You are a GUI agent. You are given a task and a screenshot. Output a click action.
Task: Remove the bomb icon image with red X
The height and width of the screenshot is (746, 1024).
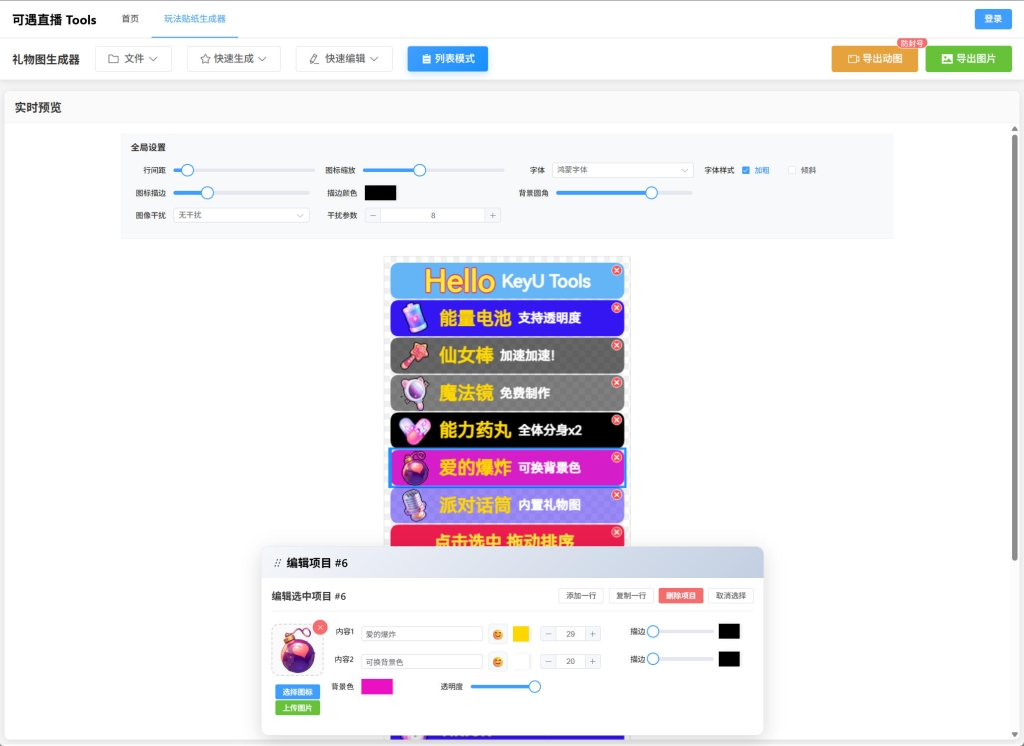[x=320, y=627]
